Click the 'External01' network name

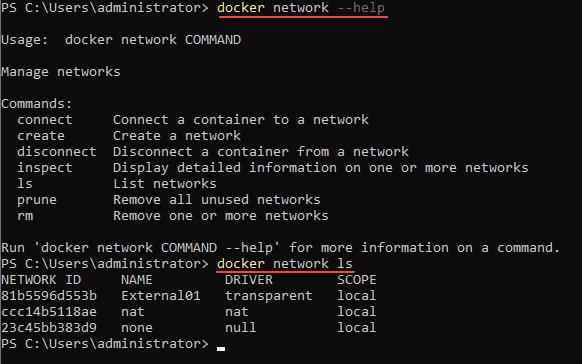click(161, 296)
